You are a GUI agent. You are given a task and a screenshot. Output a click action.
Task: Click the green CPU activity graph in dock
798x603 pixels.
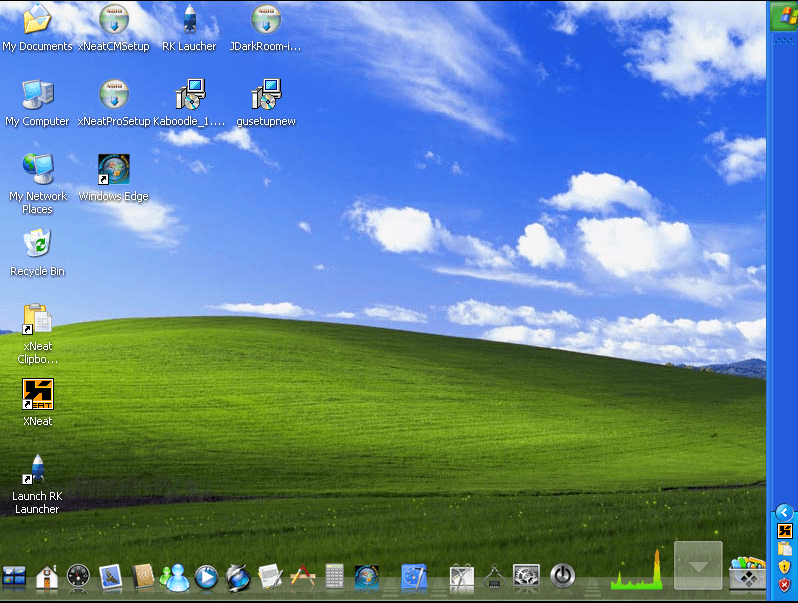point(636,570)
